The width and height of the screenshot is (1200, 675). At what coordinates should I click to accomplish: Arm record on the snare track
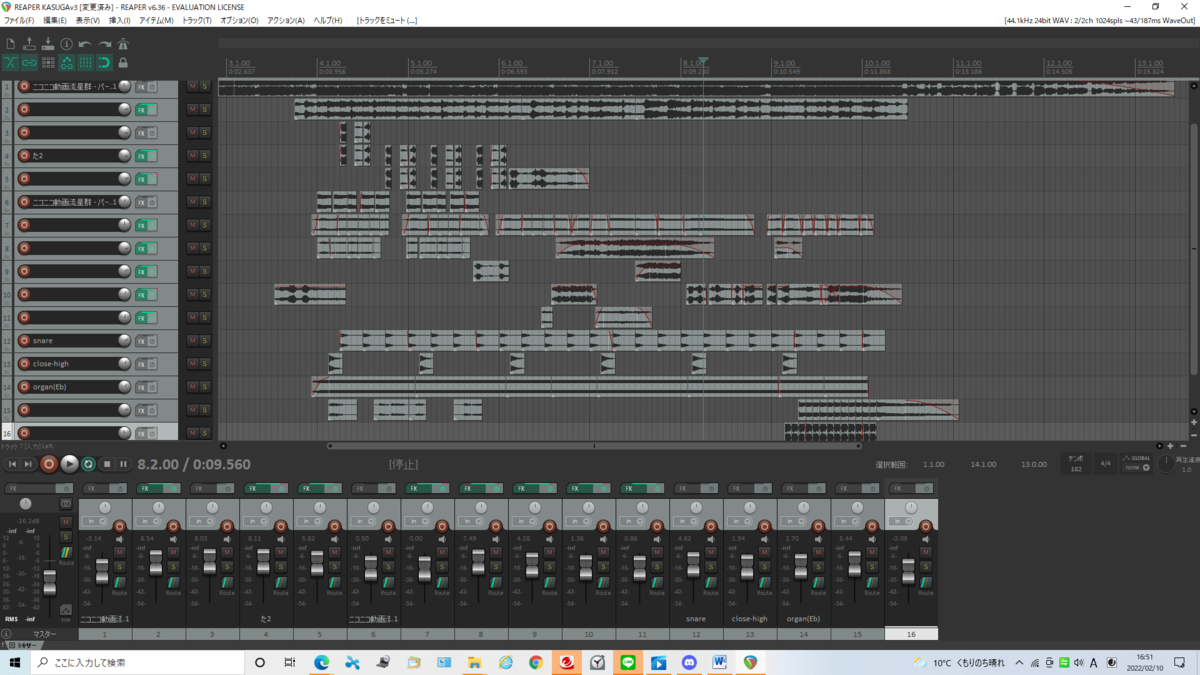pyautogui.click(x=24, y=340)
